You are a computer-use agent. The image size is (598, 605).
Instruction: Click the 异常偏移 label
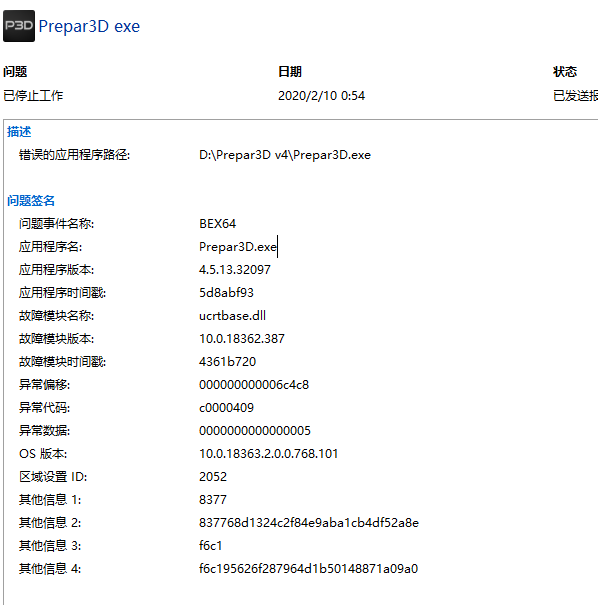[x=44, y=385]
